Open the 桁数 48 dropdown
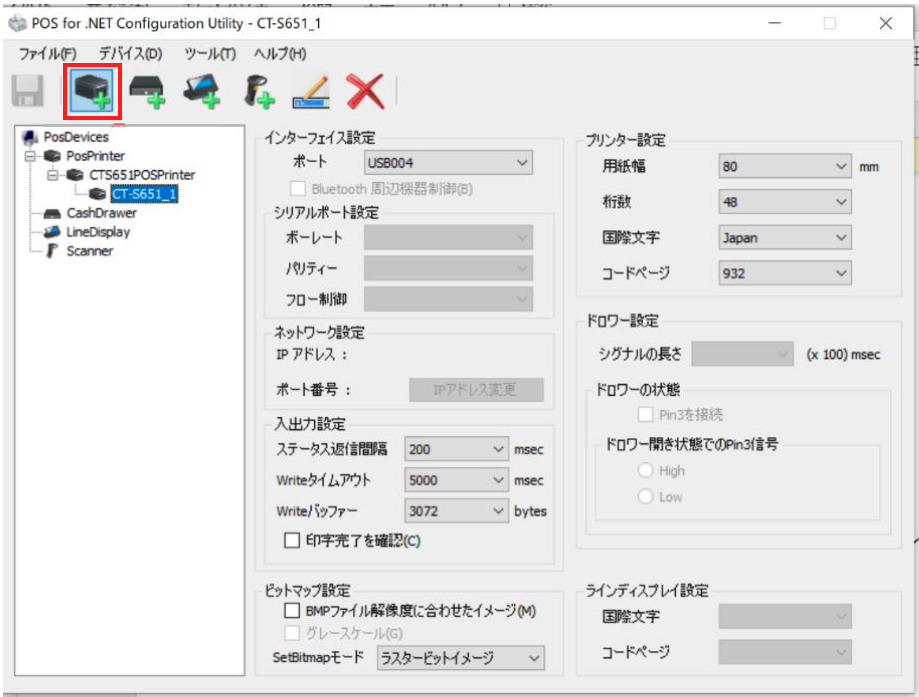Screen dimensions: 919x697 click(x=785, y=202)
